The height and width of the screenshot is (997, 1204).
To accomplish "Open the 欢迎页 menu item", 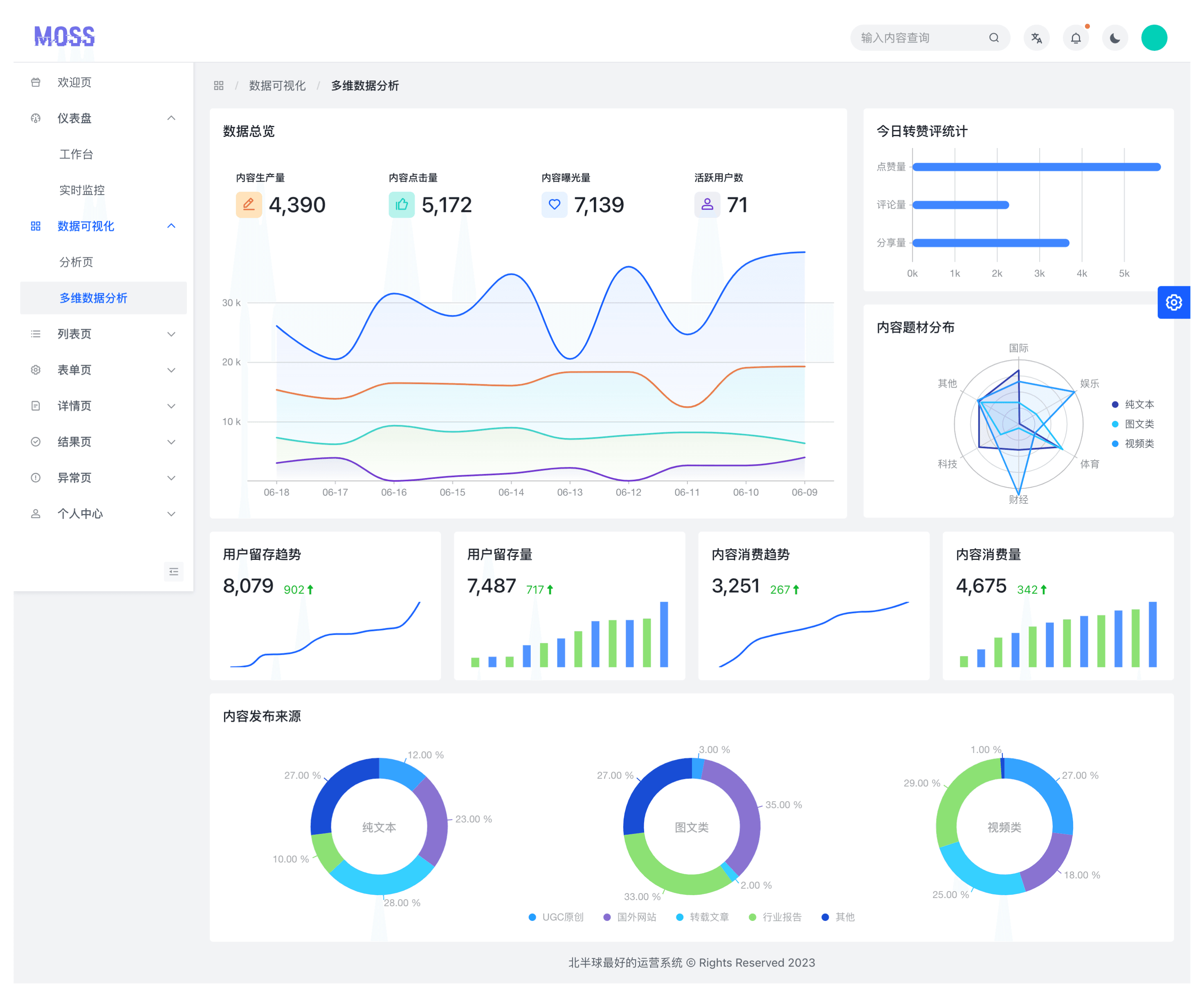I will pyautogui.click(x=103, y=82).
